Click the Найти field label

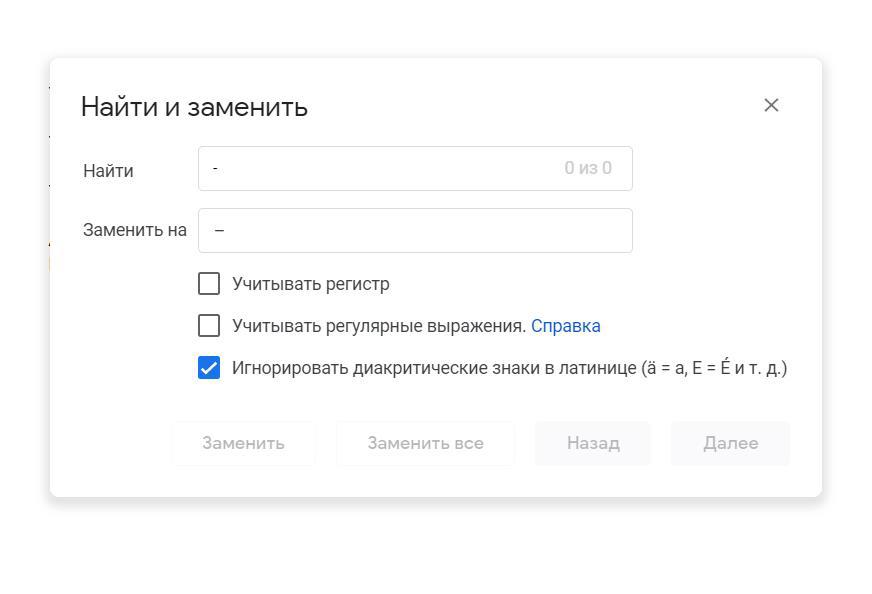click(108, 171)
